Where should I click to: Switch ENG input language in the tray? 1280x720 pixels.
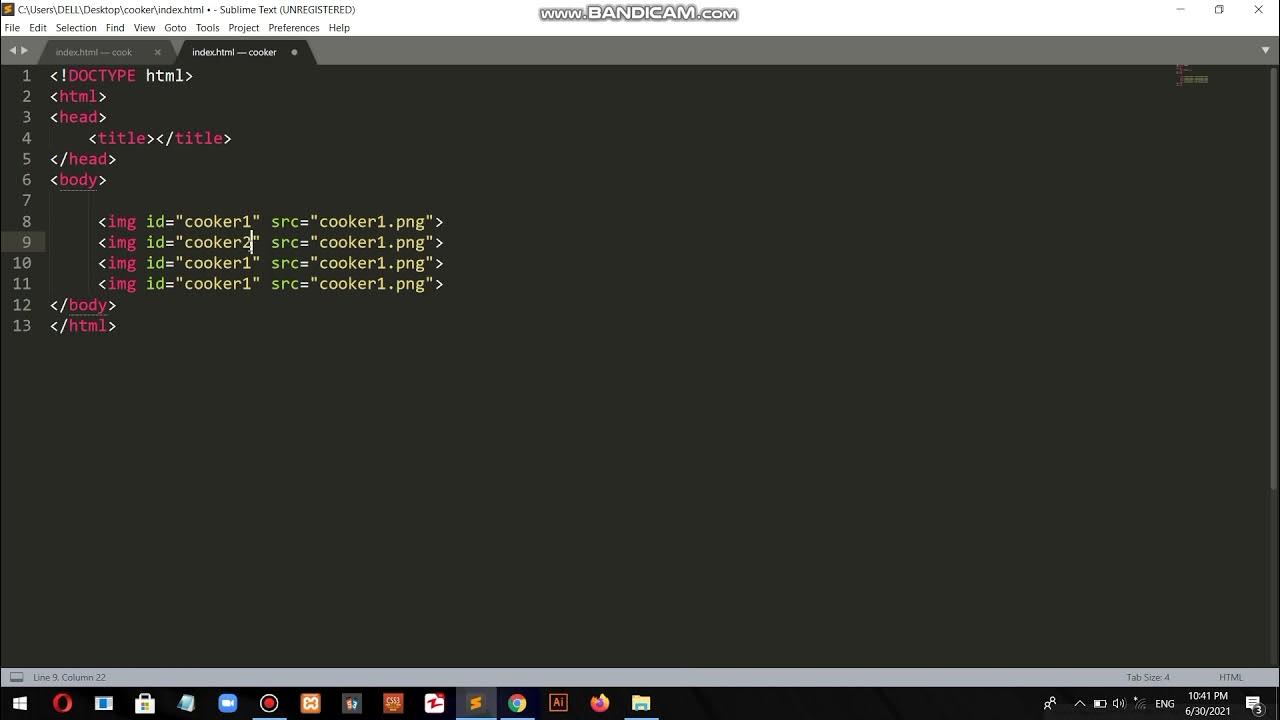[x=1165, y=704]
